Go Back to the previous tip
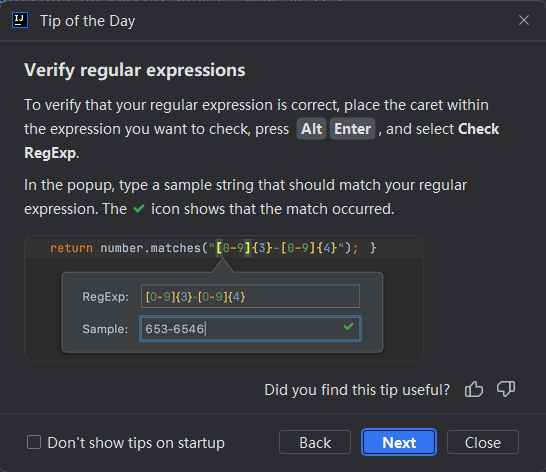The width and height of the screenshot is (546, 472). 315,442
